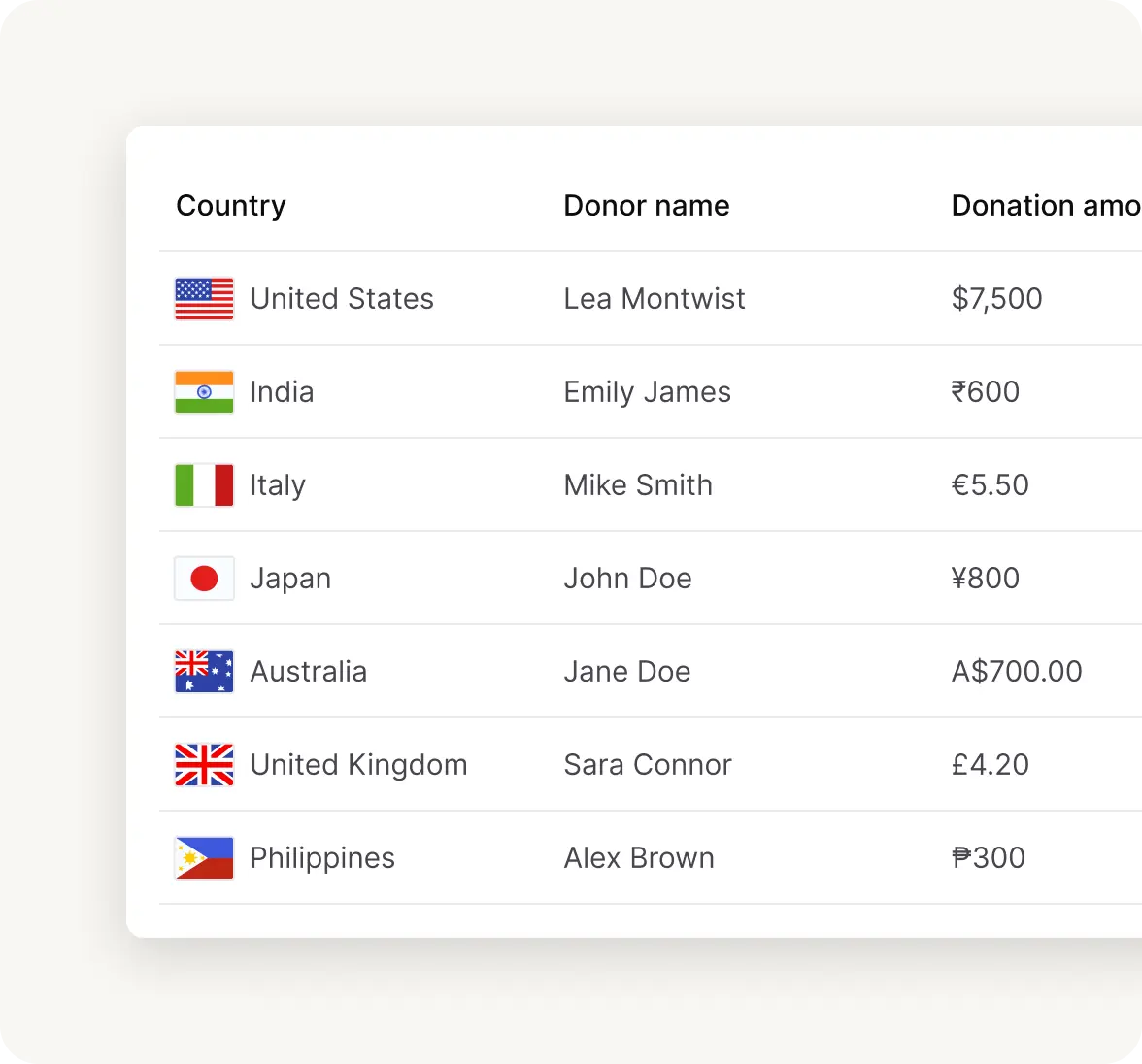The image size is (1142, 1064).
Task: Click the Italy flag icon
Action: tap(204, 485)
